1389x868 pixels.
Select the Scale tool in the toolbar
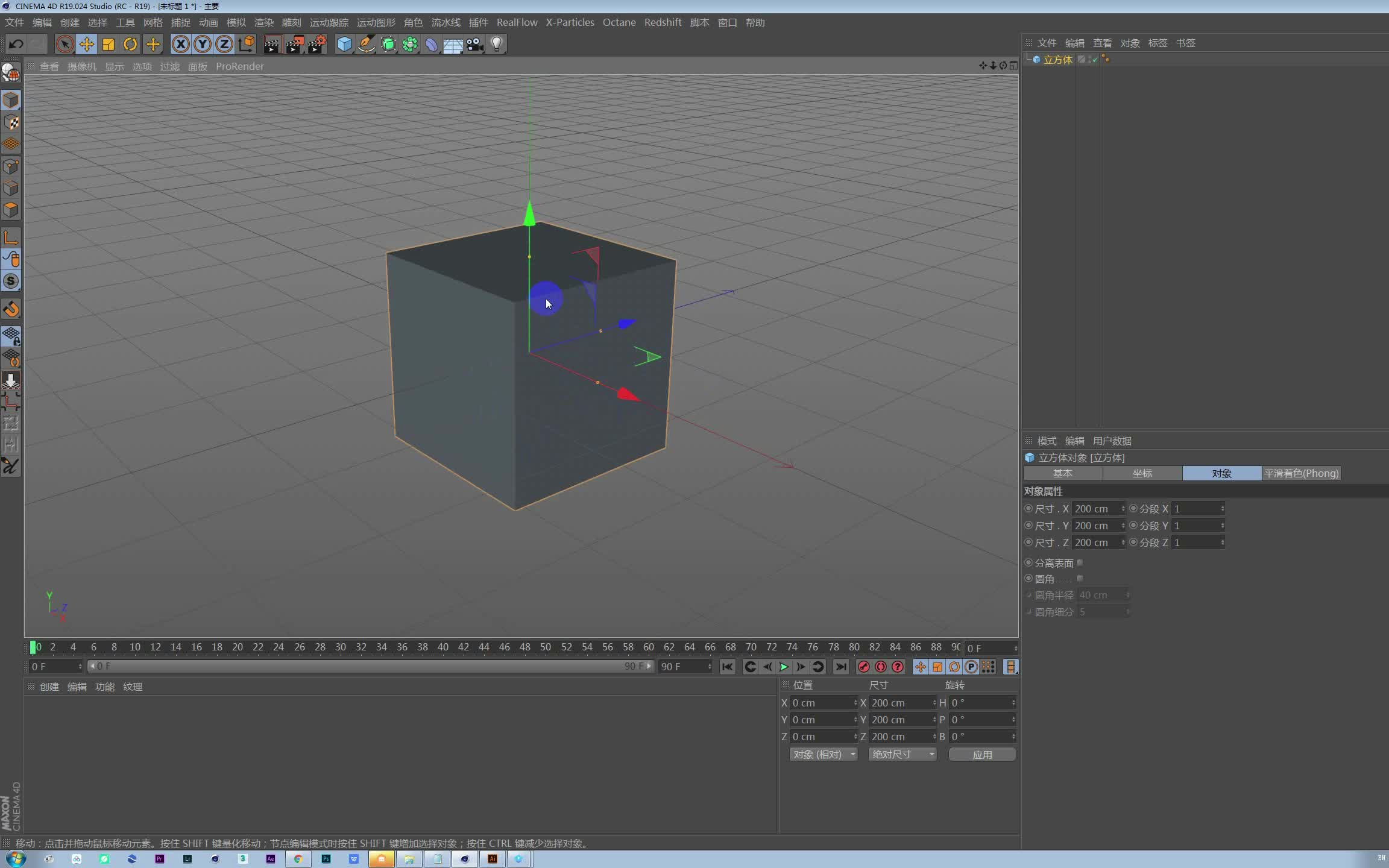(x=109, y=44)
